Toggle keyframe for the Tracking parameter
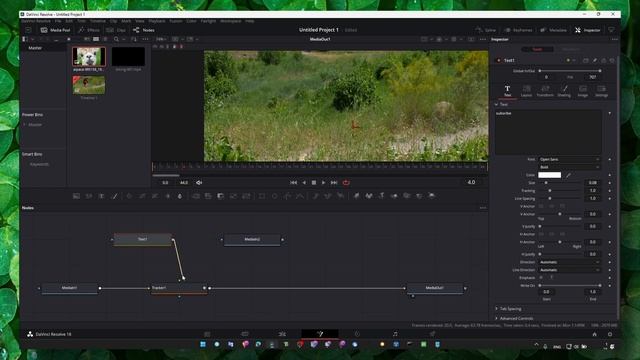Viewport: 640px width, 360px height. coord(610,191)
